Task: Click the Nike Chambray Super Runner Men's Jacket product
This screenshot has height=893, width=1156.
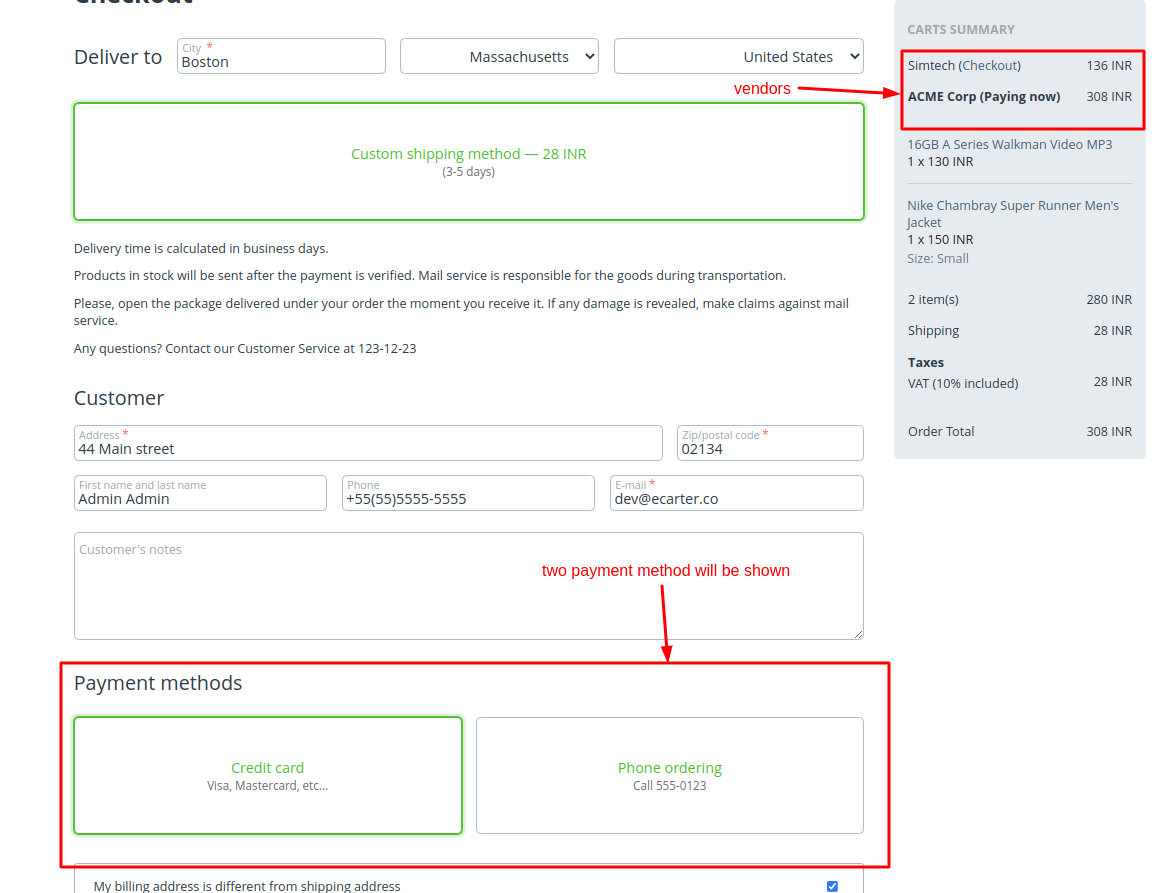Action: [x=1013, y=214]
